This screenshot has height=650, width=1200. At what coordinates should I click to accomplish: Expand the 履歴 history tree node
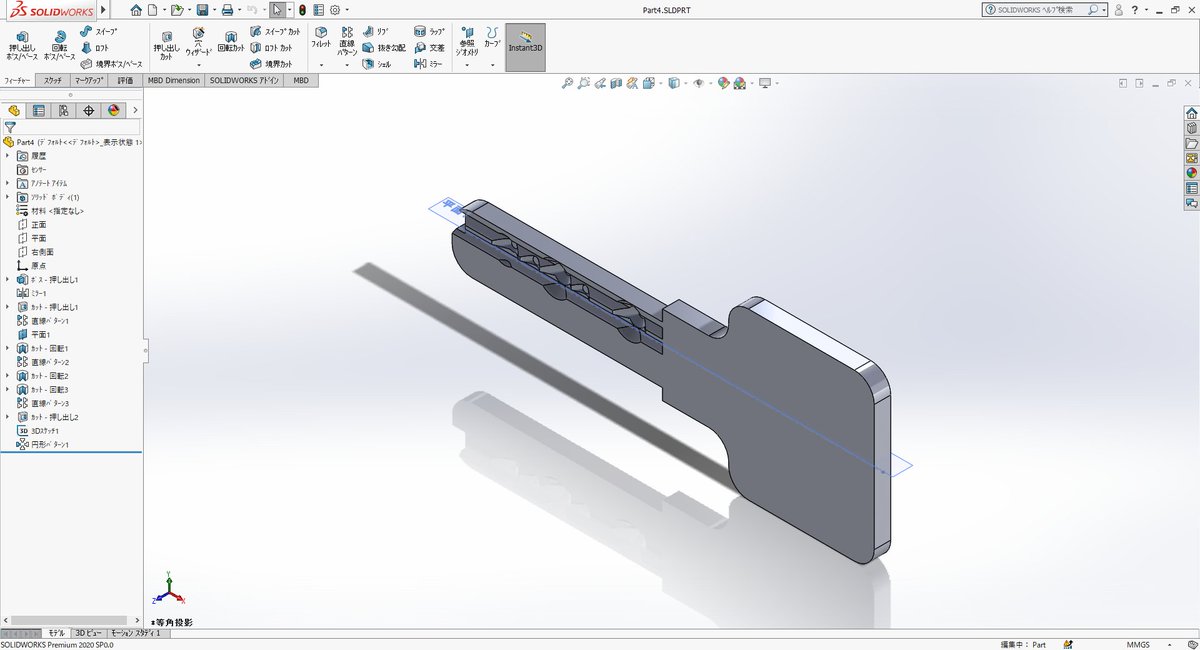click(8, 156)
